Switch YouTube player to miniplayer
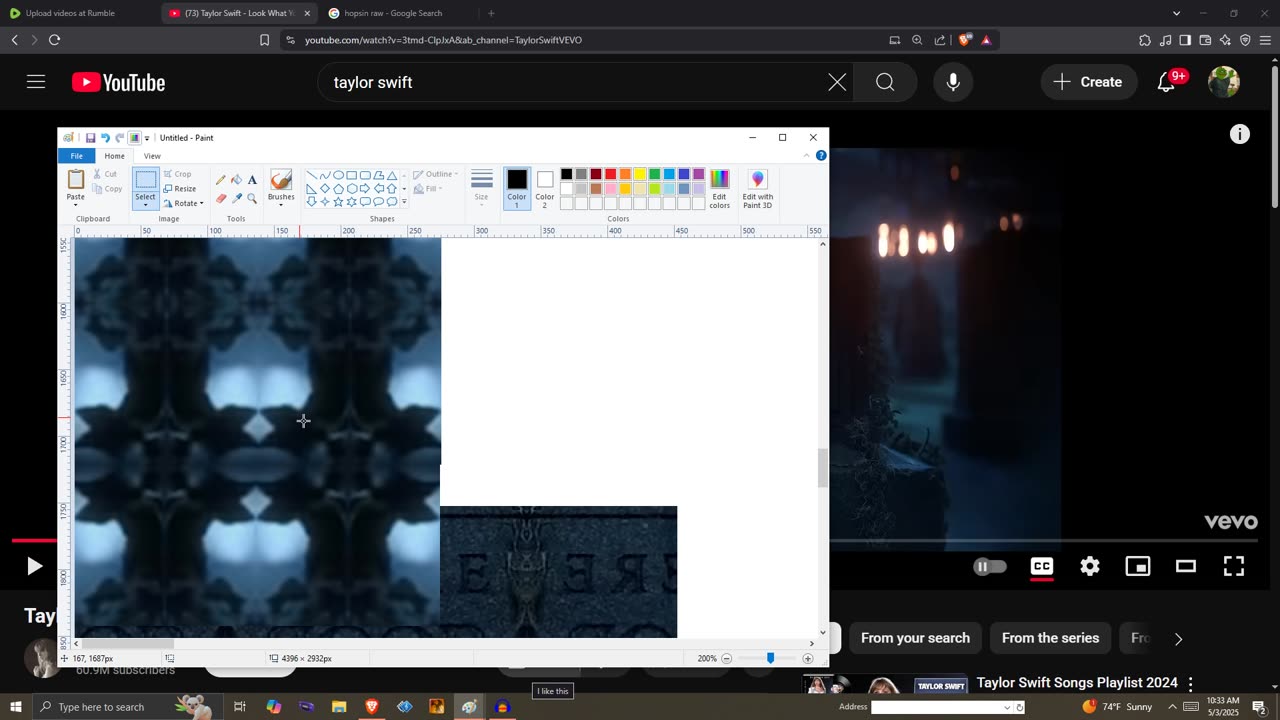This screenshot has height=720, width=1280. pyautogui.click(x=1138, y=566)
